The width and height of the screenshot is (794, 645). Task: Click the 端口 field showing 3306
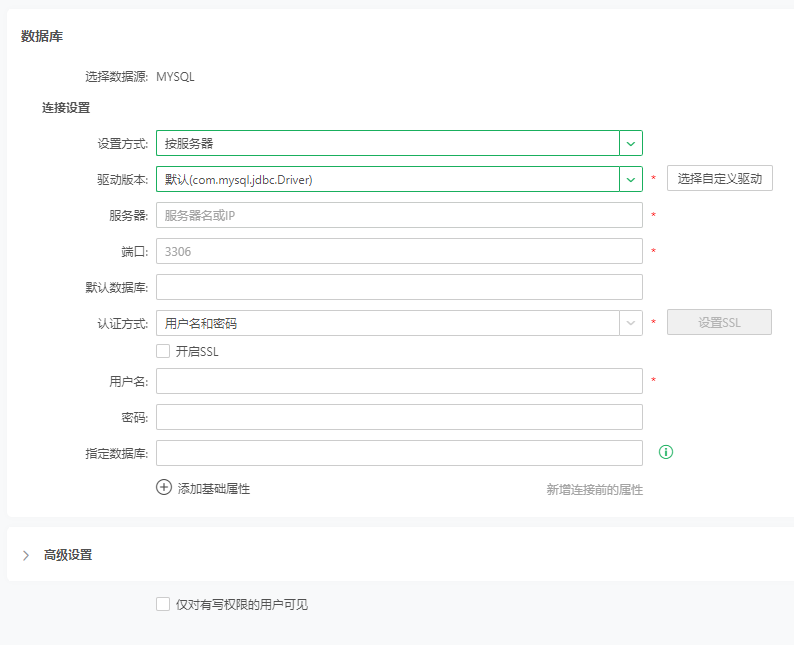pos(399,252)
